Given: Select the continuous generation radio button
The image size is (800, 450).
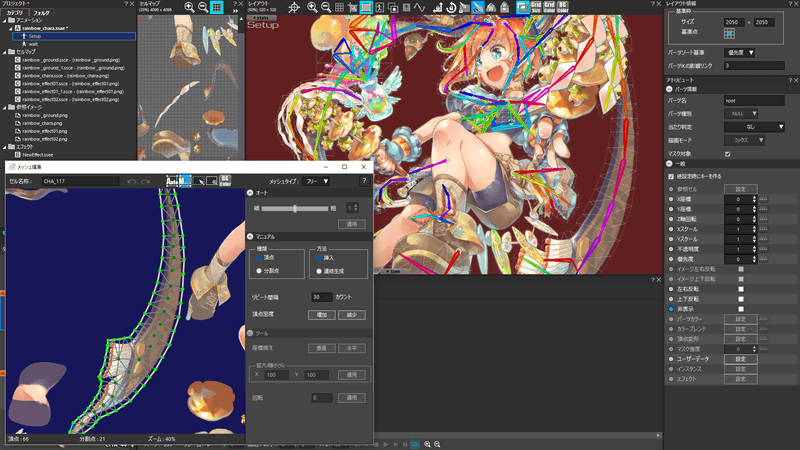Looking at the screenshot, I should click(x=319, y=271).
